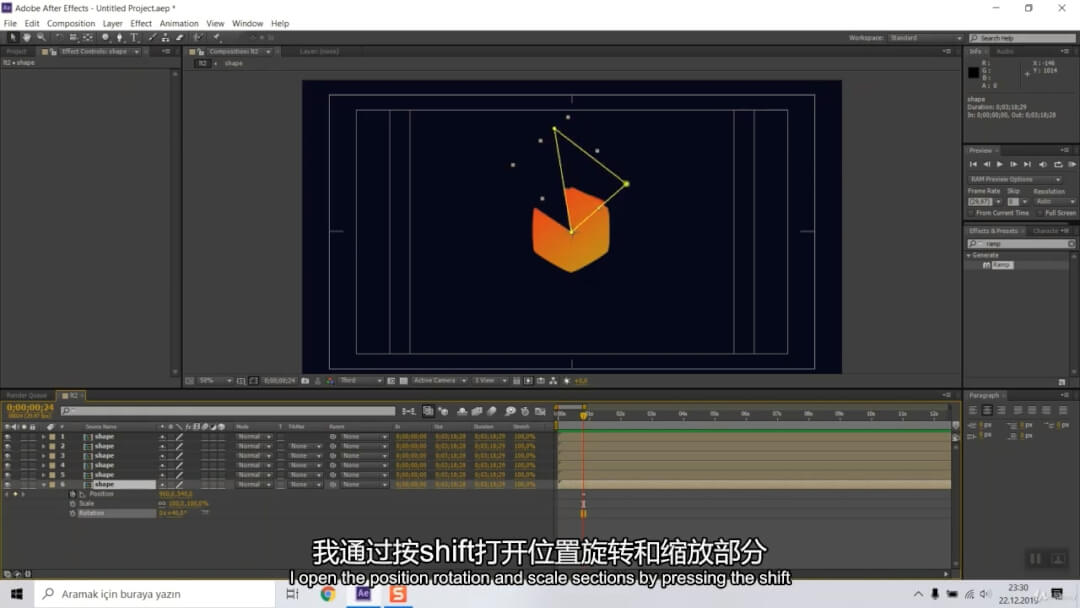
Task: Enable frame blending for timeline
Action: pos(477,412)
